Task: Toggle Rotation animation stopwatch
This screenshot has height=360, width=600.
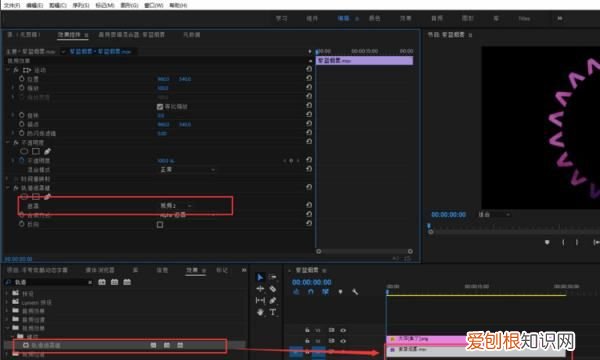Action: 21,115
